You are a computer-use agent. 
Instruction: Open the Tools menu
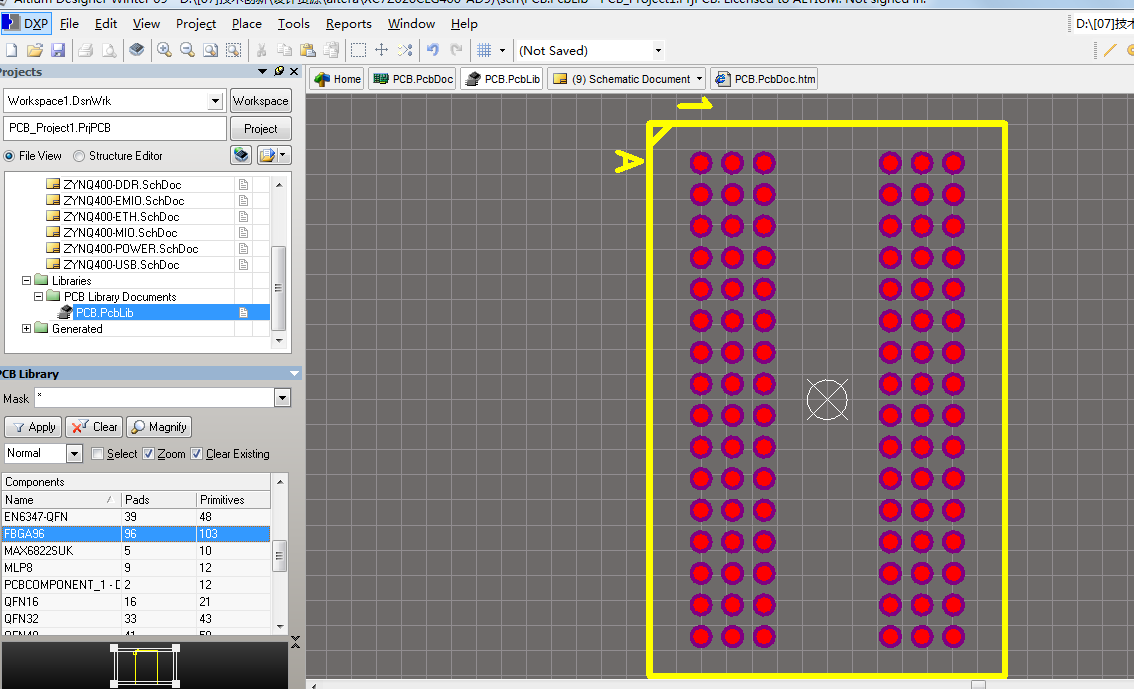[294, 24]
